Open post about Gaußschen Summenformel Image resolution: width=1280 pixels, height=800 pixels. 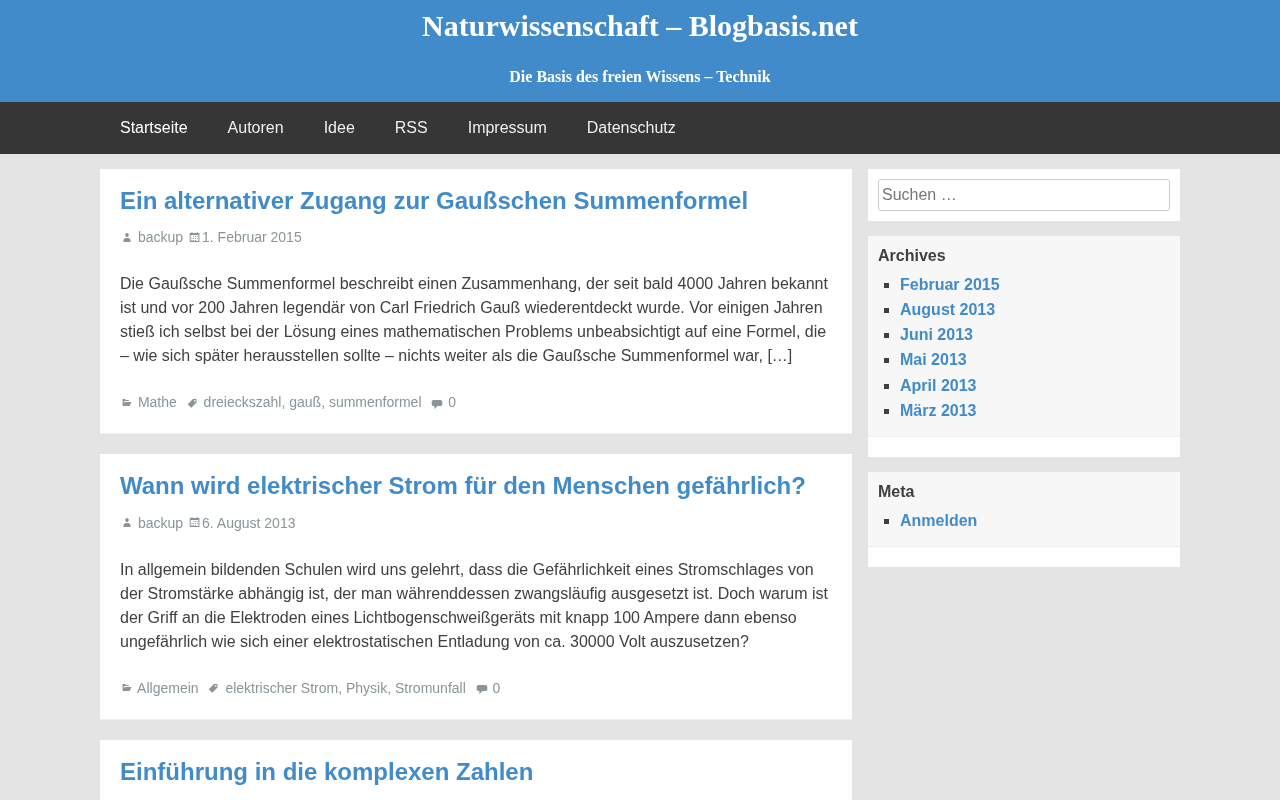coord(434,201)
